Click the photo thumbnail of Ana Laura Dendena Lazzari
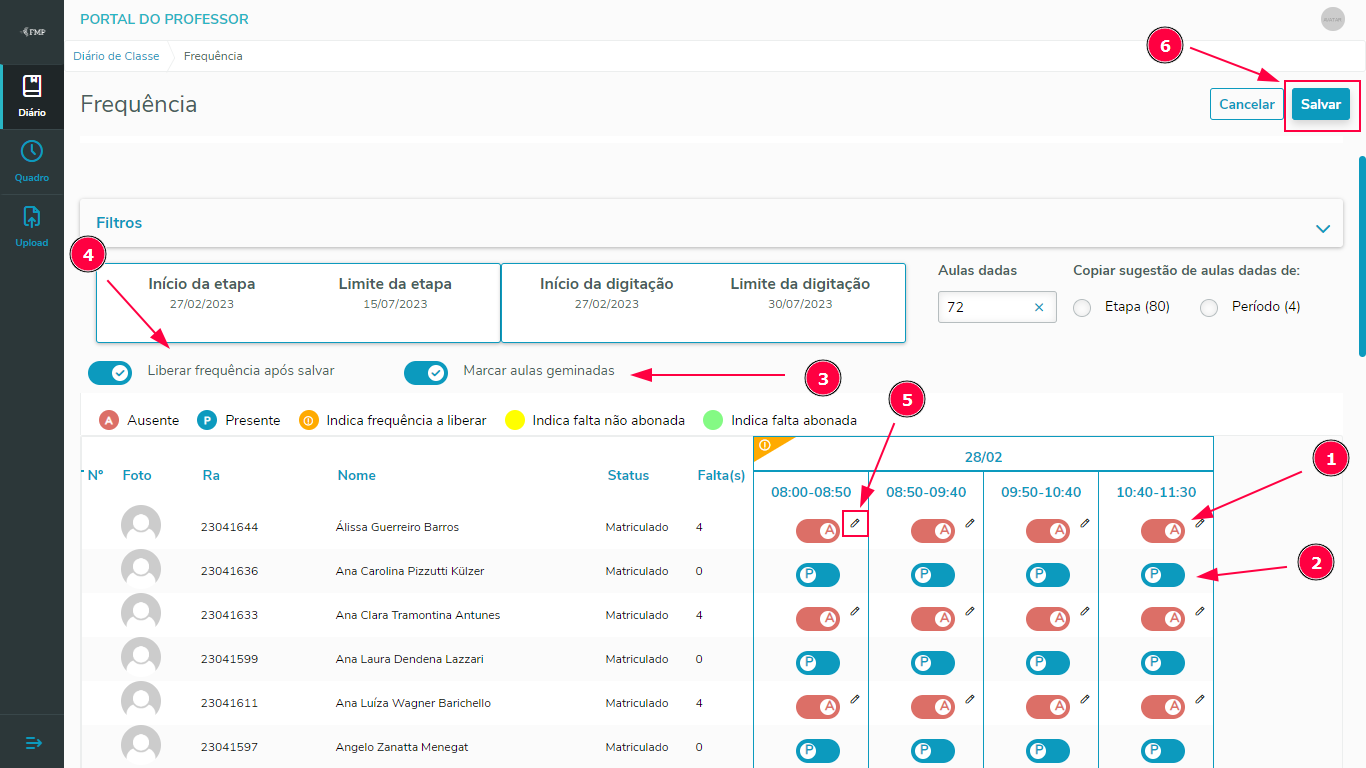Viewport: 1366px width, 768px height. 141,657
